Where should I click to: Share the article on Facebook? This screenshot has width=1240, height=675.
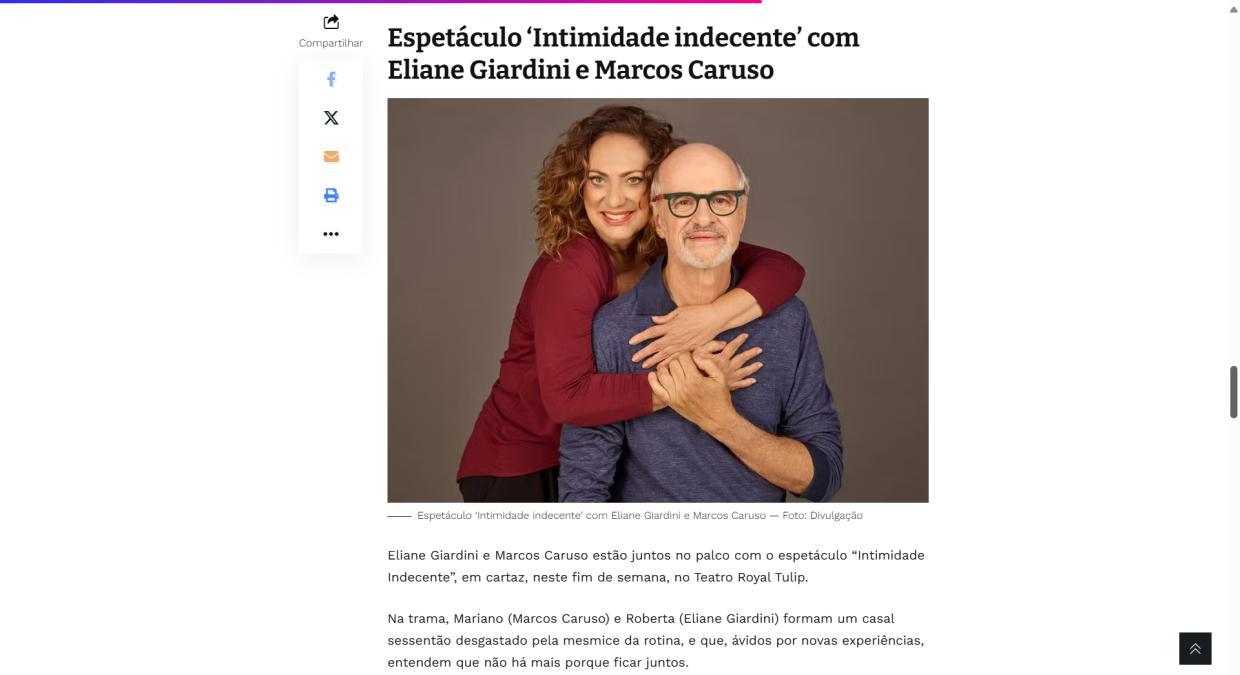coord(331,79)
